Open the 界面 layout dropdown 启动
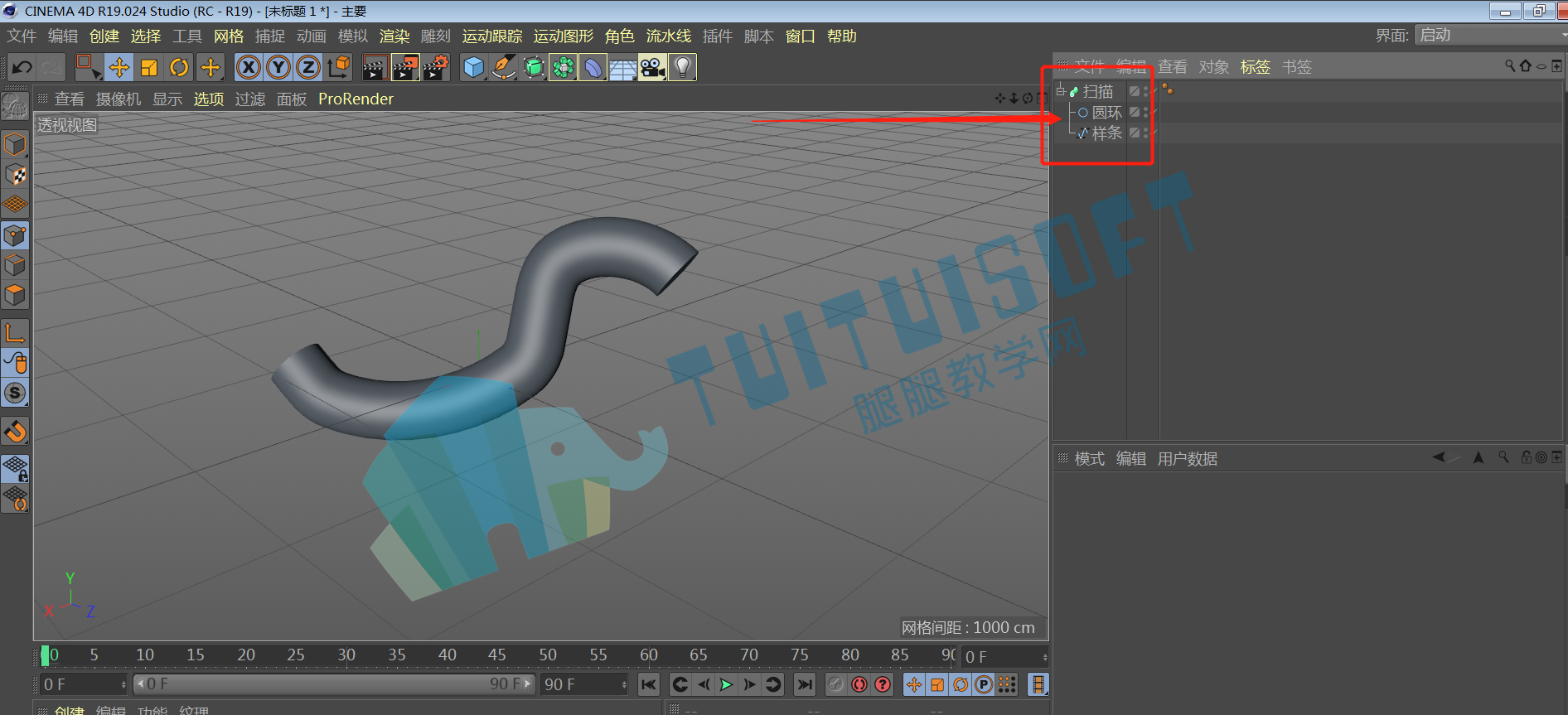This screenshot has height=715, width=1568. 1489,35
